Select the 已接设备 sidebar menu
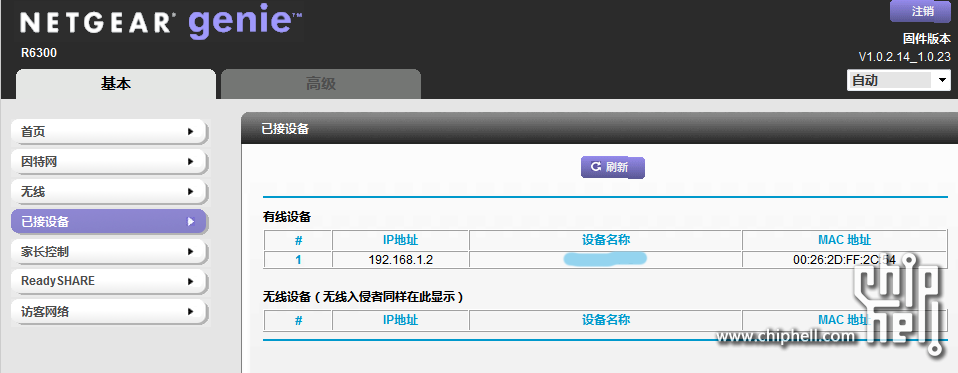The width and height of the screenshot is (958, 373). pyautogui.click(x=109, y=222)
